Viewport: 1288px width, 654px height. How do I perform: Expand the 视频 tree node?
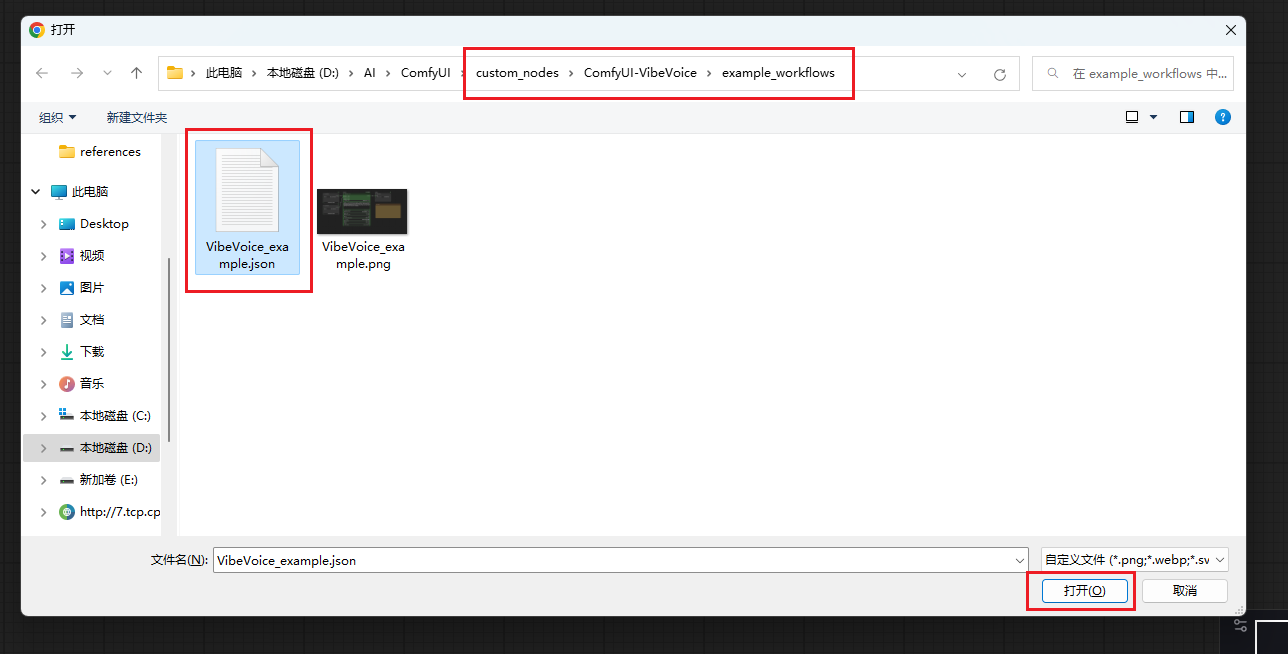(x=43, y=256)
